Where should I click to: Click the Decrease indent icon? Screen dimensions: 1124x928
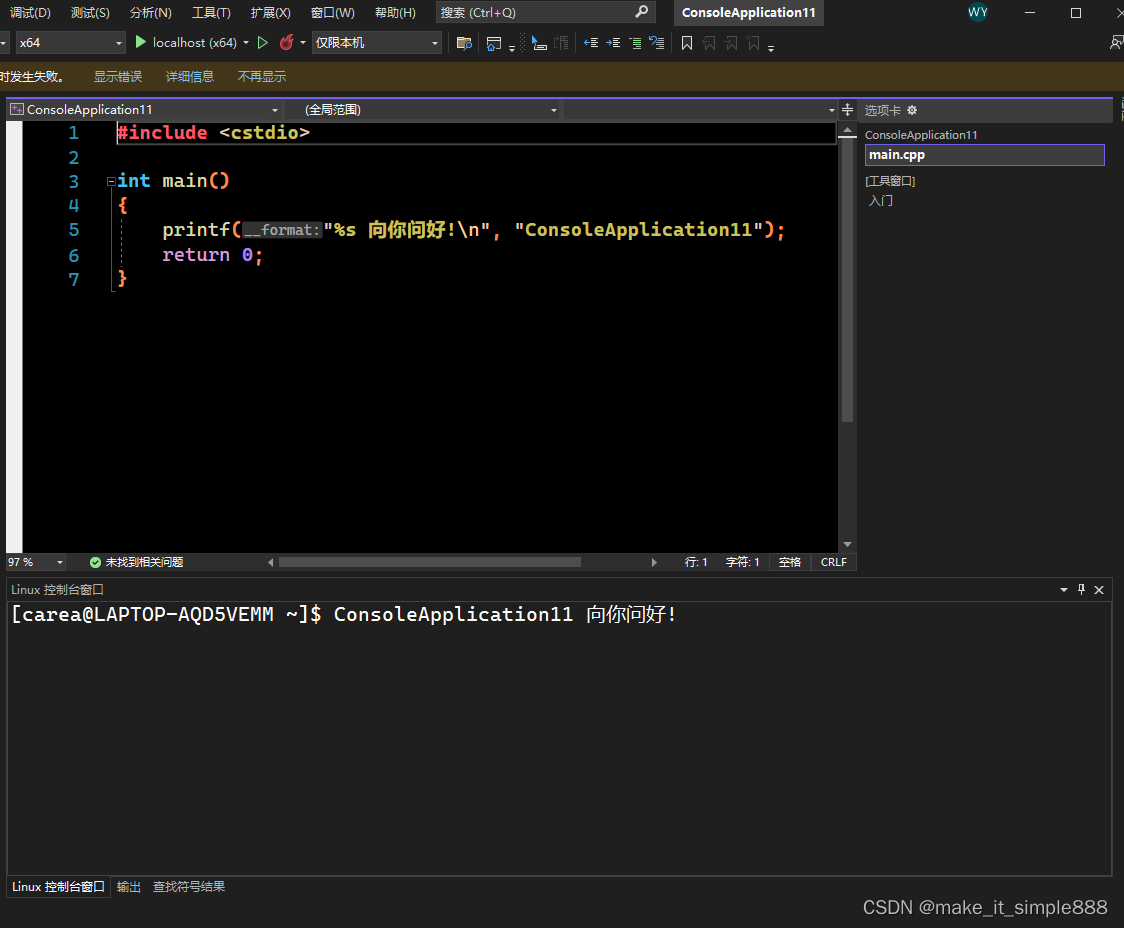(x=591, y=43)
